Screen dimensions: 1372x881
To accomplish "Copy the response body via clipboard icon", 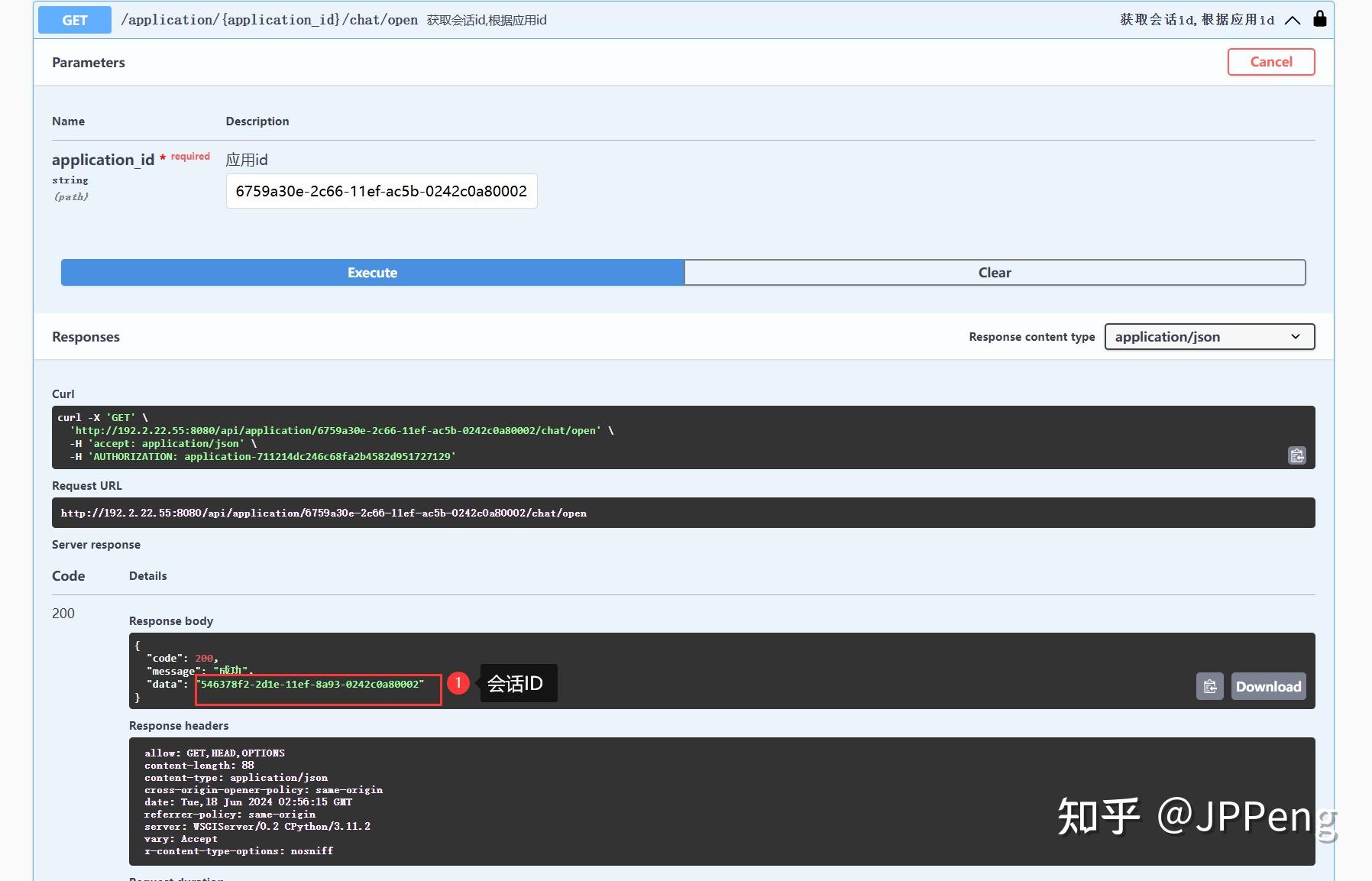I will pyautogui.click(x=1210, y=686).
